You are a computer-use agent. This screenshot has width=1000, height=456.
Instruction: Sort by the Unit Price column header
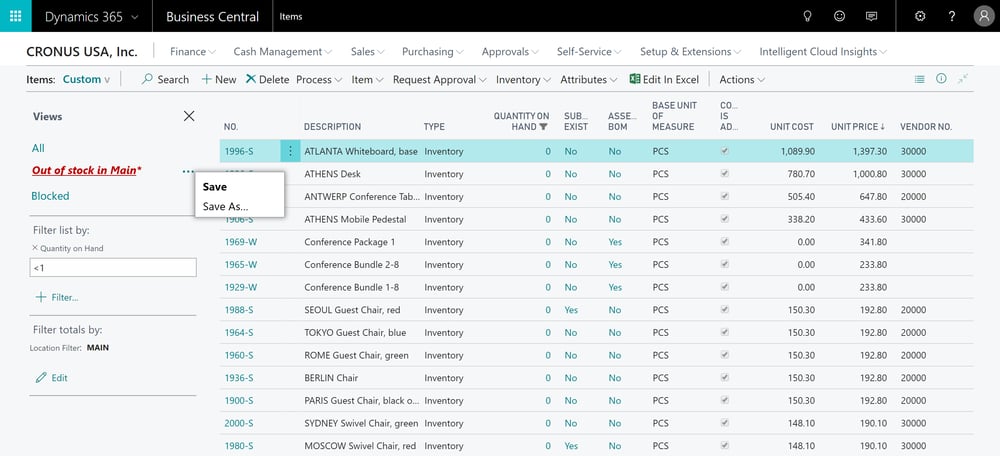(x=858, y=127)
